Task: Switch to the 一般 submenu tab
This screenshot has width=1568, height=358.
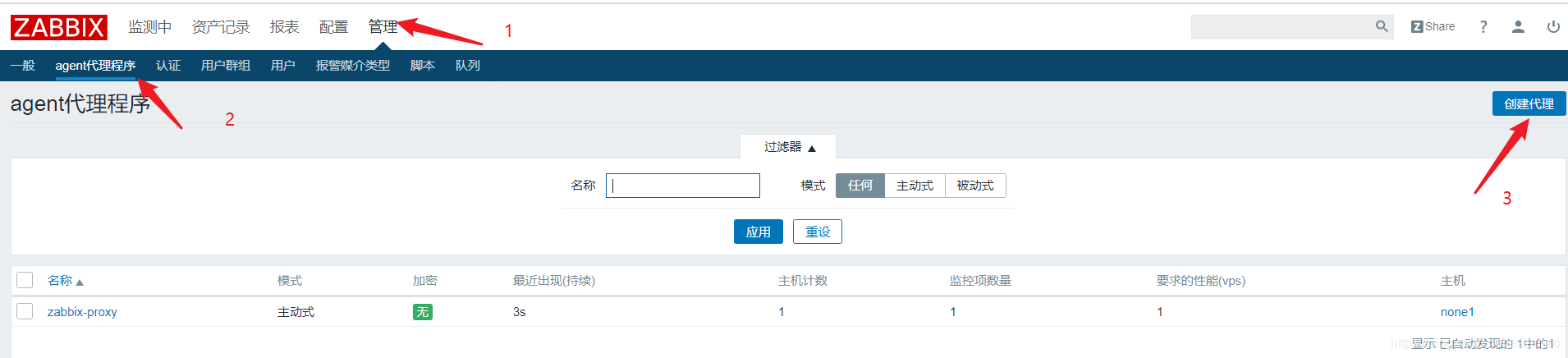Action: 23,66
